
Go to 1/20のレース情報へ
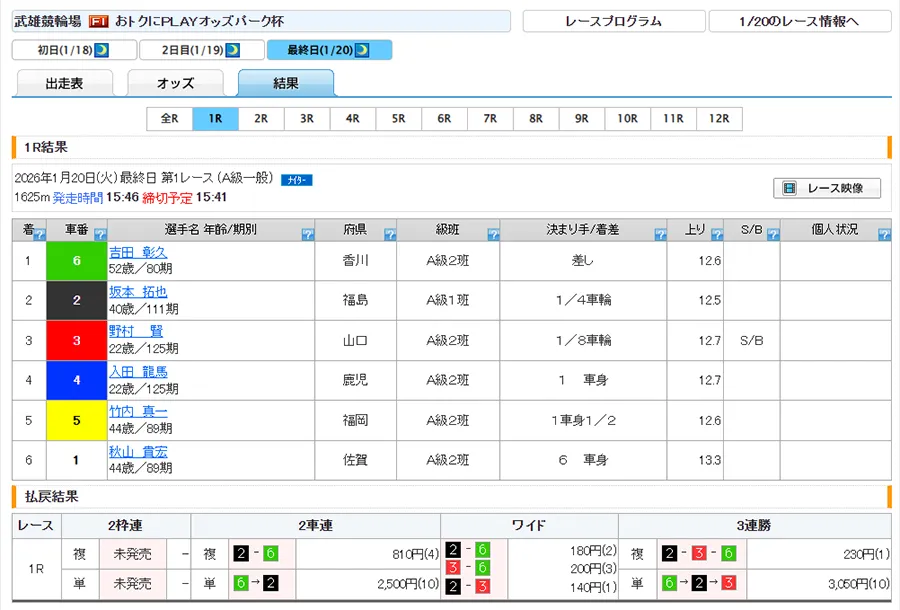tap(799, 21)
